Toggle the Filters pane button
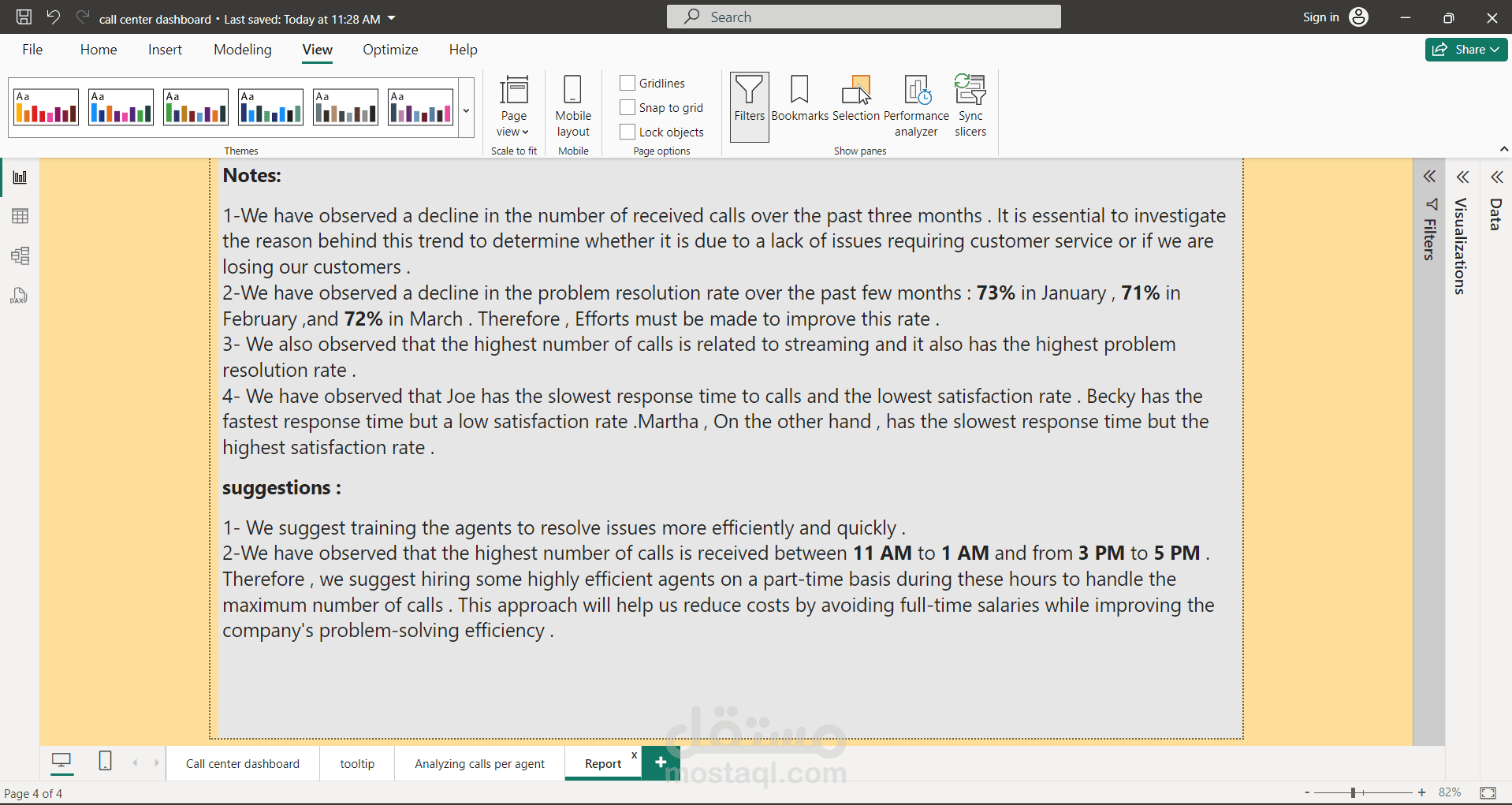Image resolution: width=1512 pixels, height=805 pixels. pyautogui.click(x=750, y=106)
